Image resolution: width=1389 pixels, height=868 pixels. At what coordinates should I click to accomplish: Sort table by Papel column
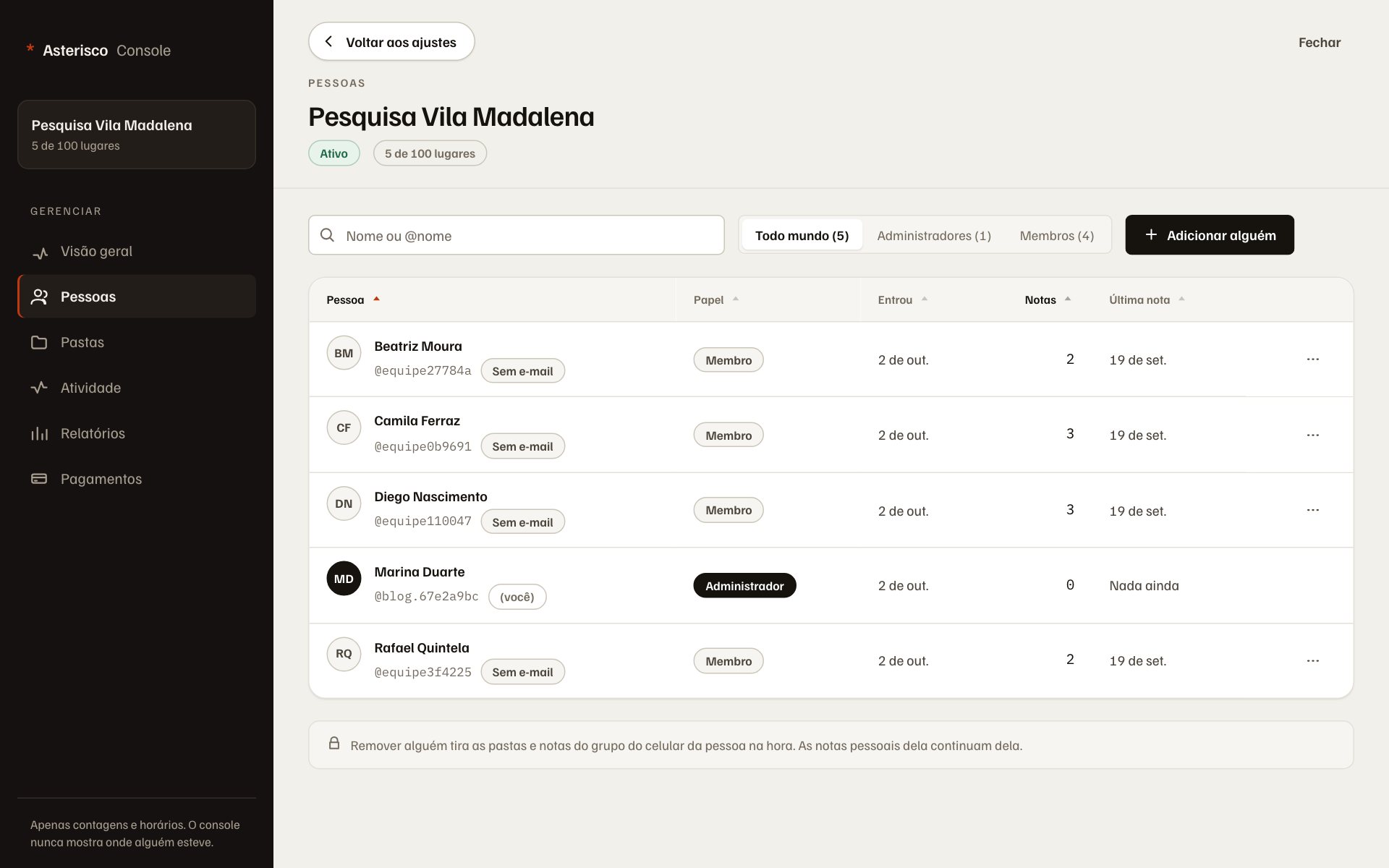coord(716,299)
